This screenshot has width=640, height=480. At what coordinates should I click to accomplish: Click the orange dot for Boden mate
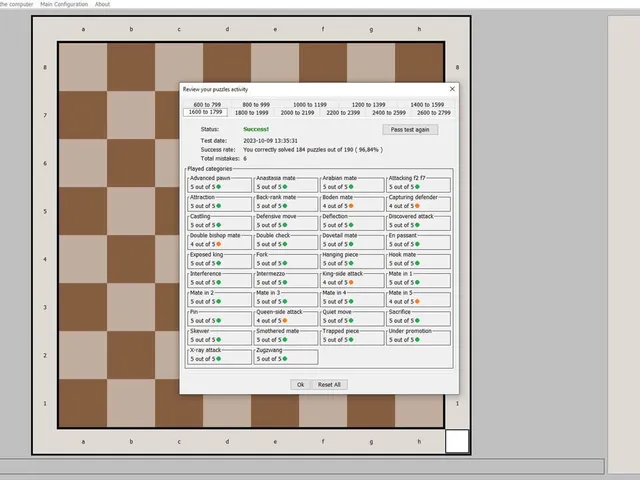pyautogui.click(x=351, y=206)
